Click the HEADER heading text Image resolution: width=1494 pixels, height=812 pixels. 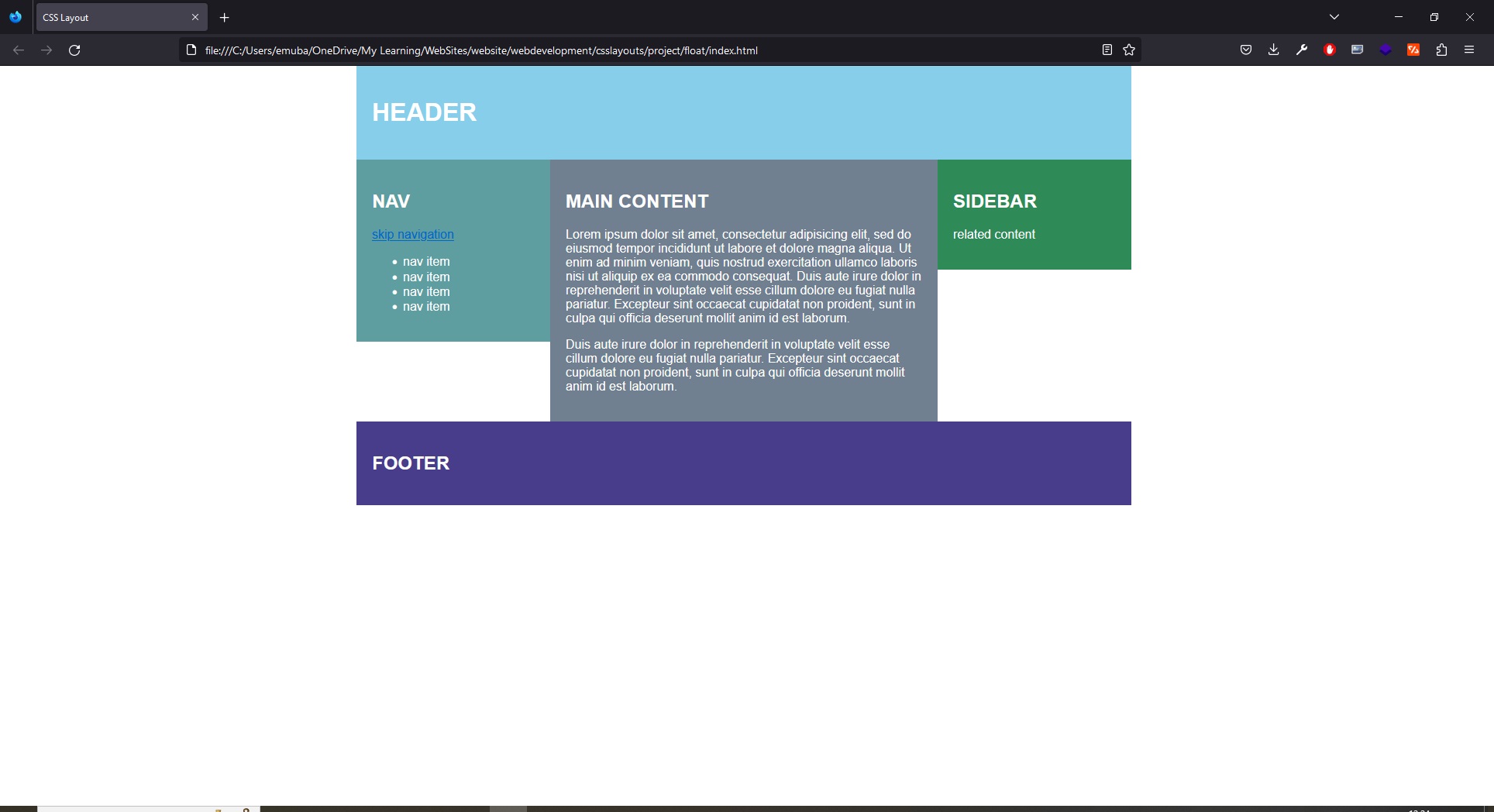click(425, 112)
